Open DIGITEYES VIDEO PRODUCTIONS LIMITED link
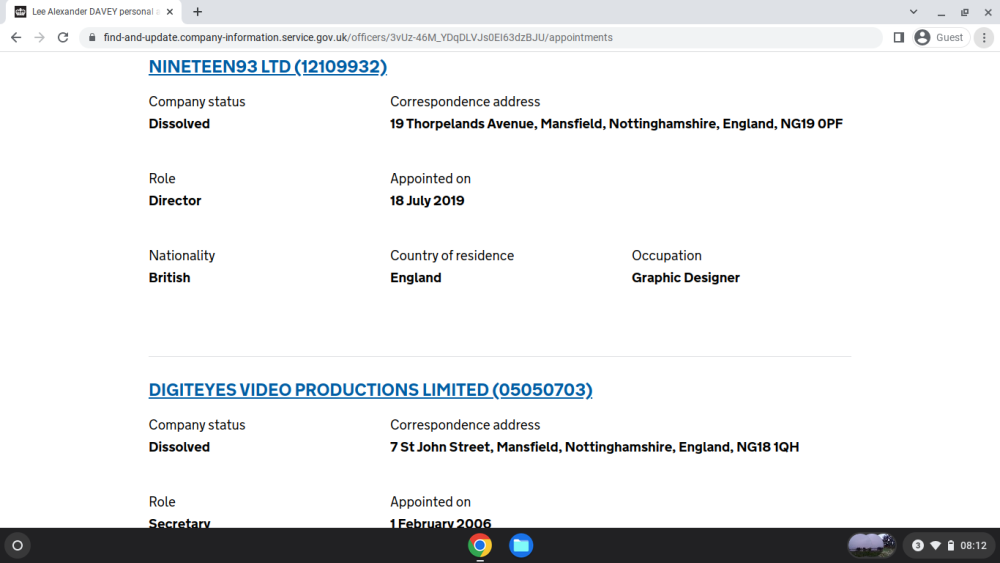Viewport: 1000px width, 563px height. point(371,390)
